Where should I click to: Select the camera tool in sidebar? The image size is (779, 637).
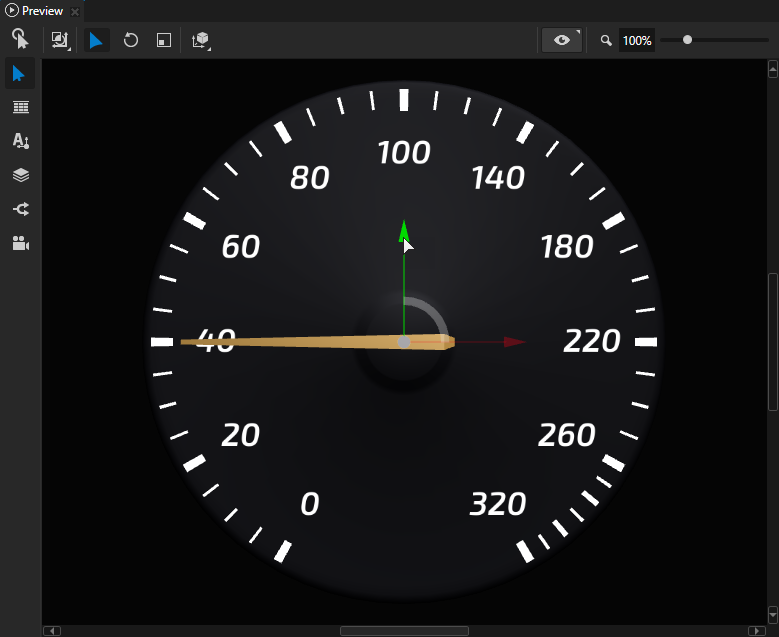pos(20,243)
